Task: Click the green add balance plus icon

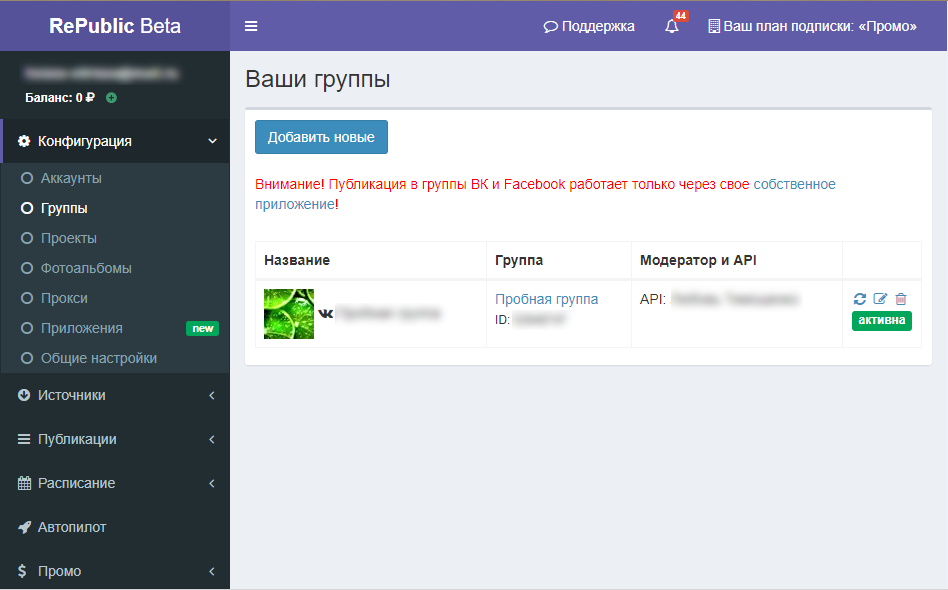Action: (x=111, y=97)
